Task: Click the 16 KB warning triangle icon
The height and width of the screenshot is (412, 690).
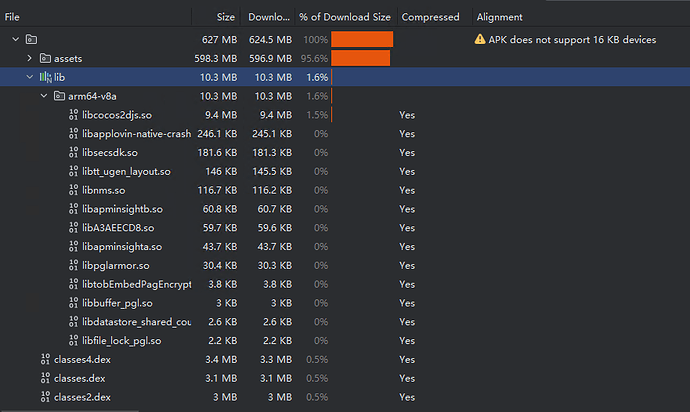Action: (481, 40)
